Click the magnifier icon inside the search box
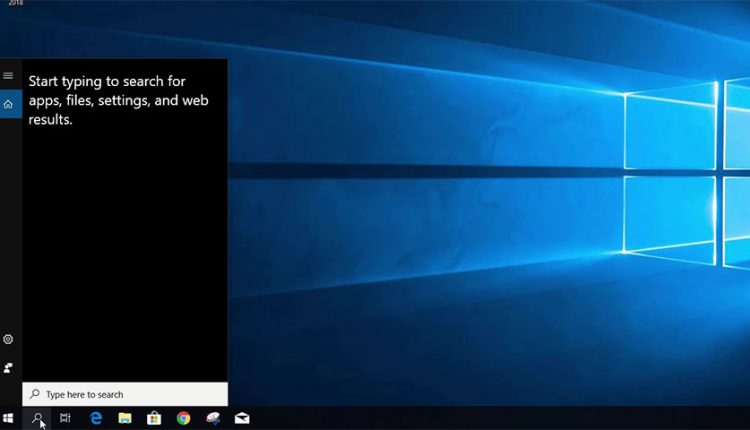750x430 pixels. 34,394
